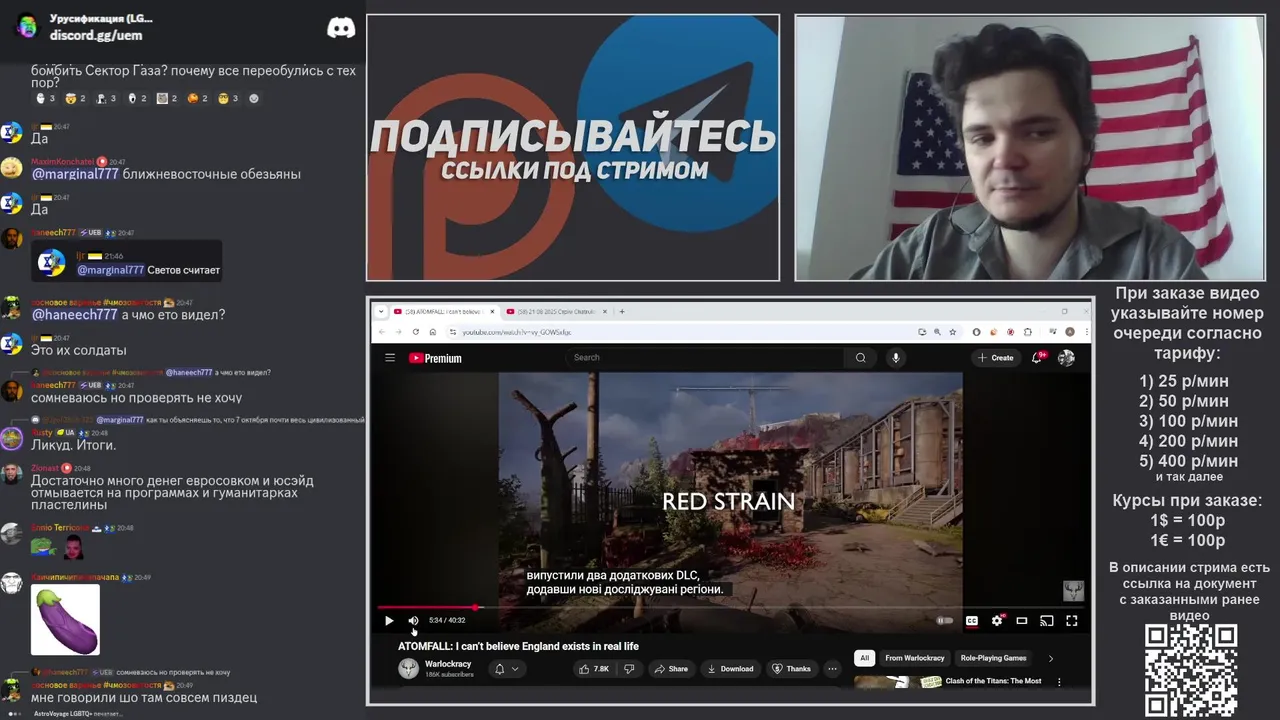Click the 5:34 / 40:32 timestamp display
This screenshot has height=720, width=1280.
tap(447, 621)
